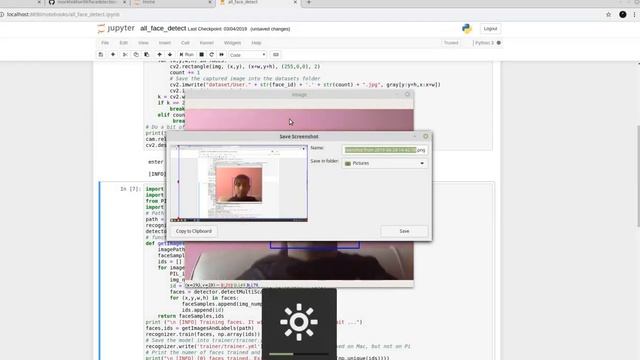Switch to the Home browser tab
Screen dimensions: 640x360
point(172,2)
